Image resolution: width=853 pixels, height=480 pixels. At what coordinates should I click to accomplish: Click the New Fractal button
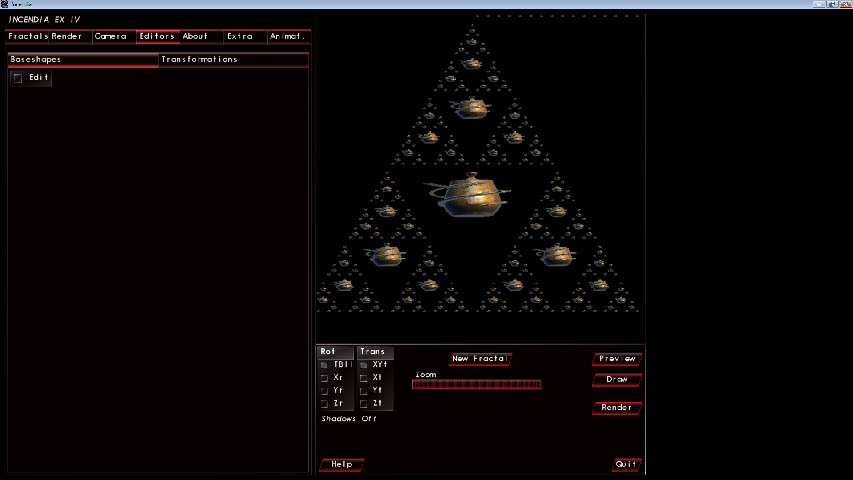coord(480,359)
